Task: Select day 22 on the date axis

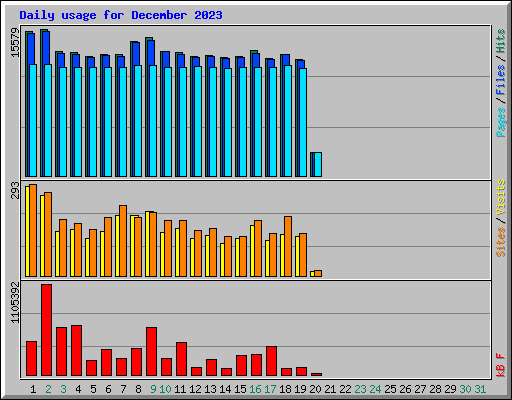Action: pos(345,389)
